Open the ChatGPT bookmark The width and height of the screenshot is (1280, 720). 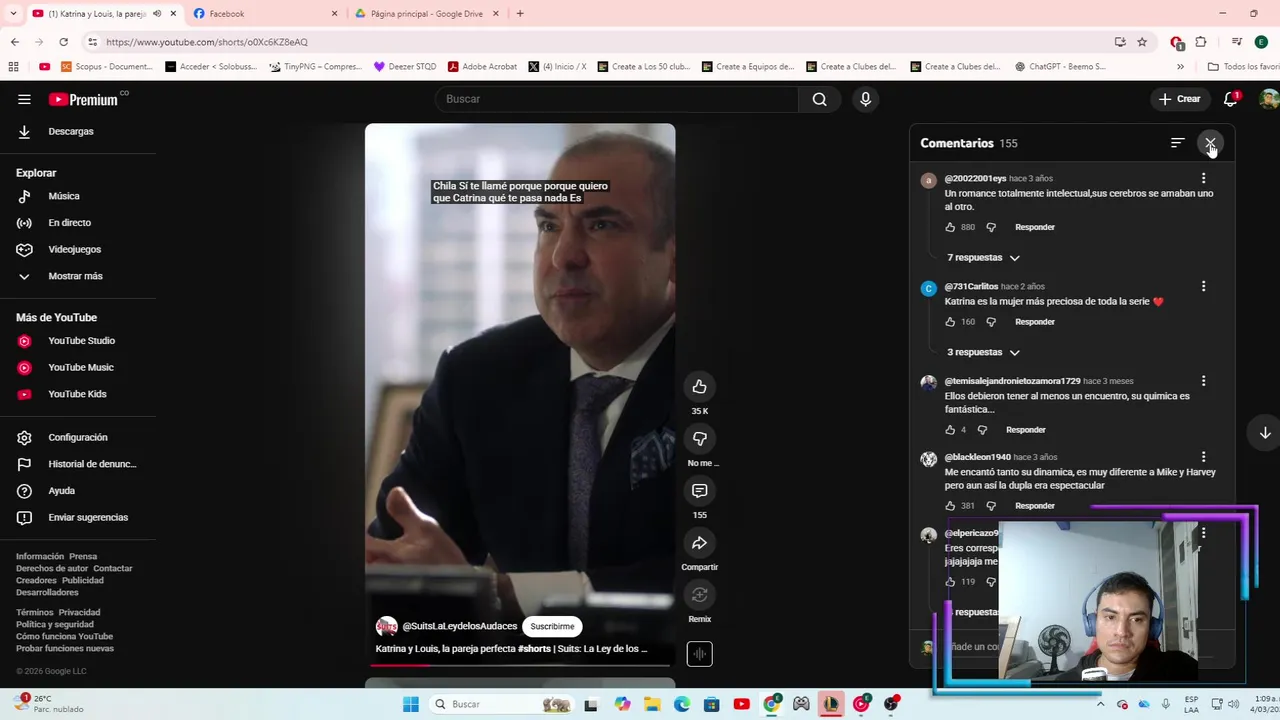point(1060,67)
